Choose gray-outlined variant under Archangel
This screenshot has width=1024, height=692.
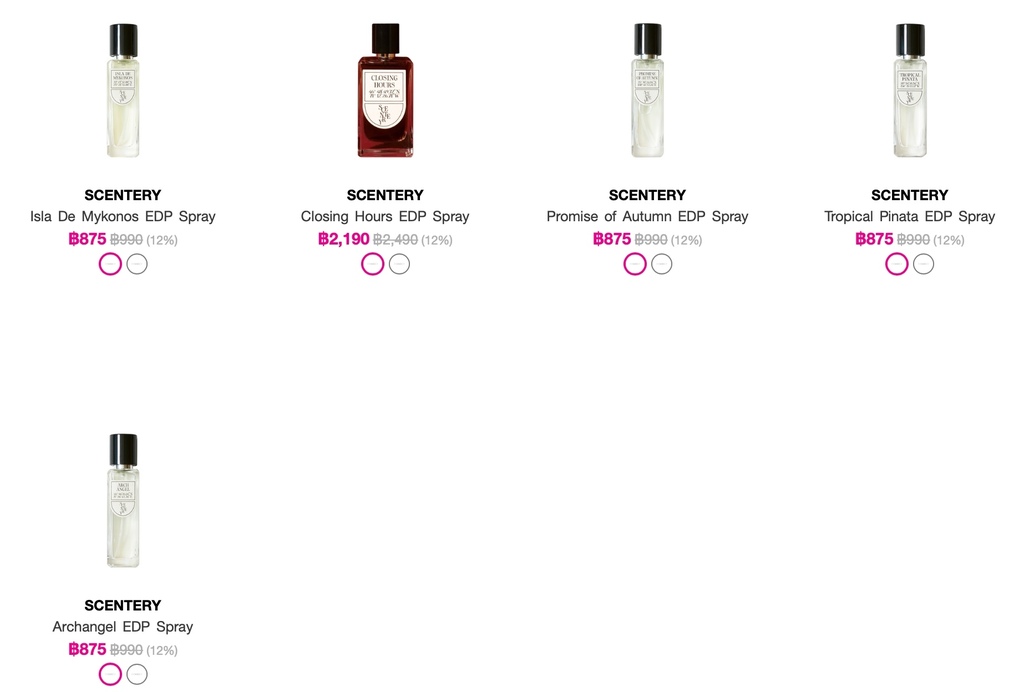click(x=137, y=674)
